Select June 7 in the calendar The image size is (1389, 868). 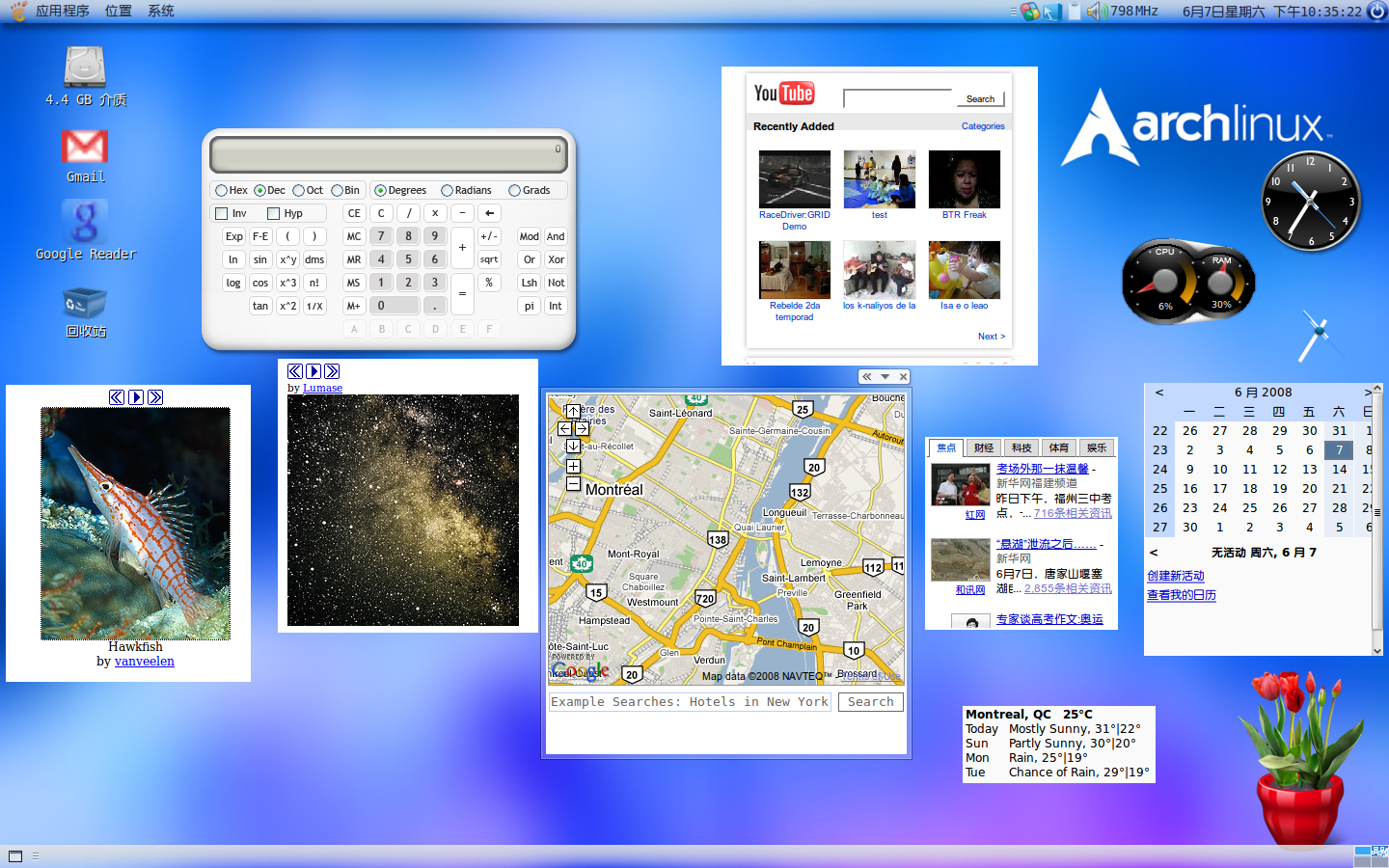(1339, 450)
